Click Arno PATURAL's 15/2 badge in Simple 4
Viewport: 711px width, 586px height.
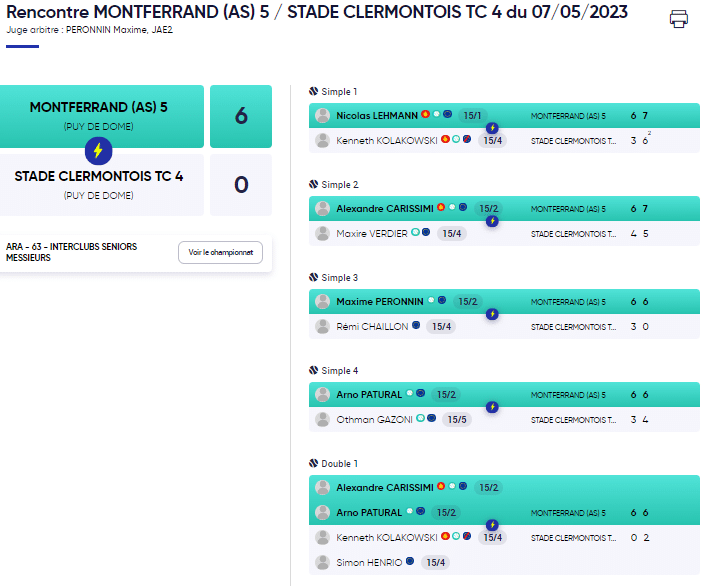coord(446,395)
